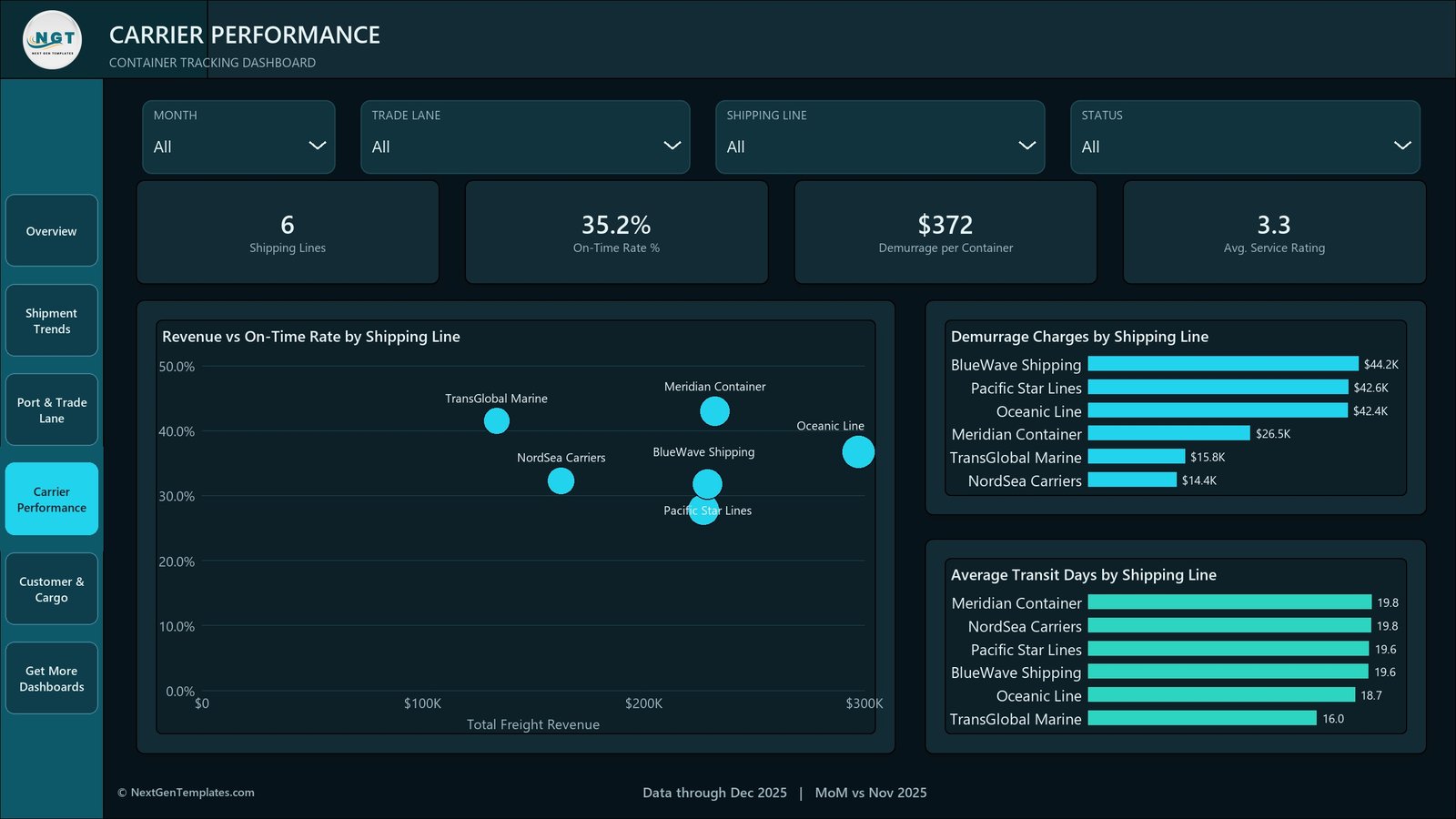Select Pacific Star Lines demurrage bar $42.6K
The height and width of the screenshot is (819, 1456).
pos(1218,388)
